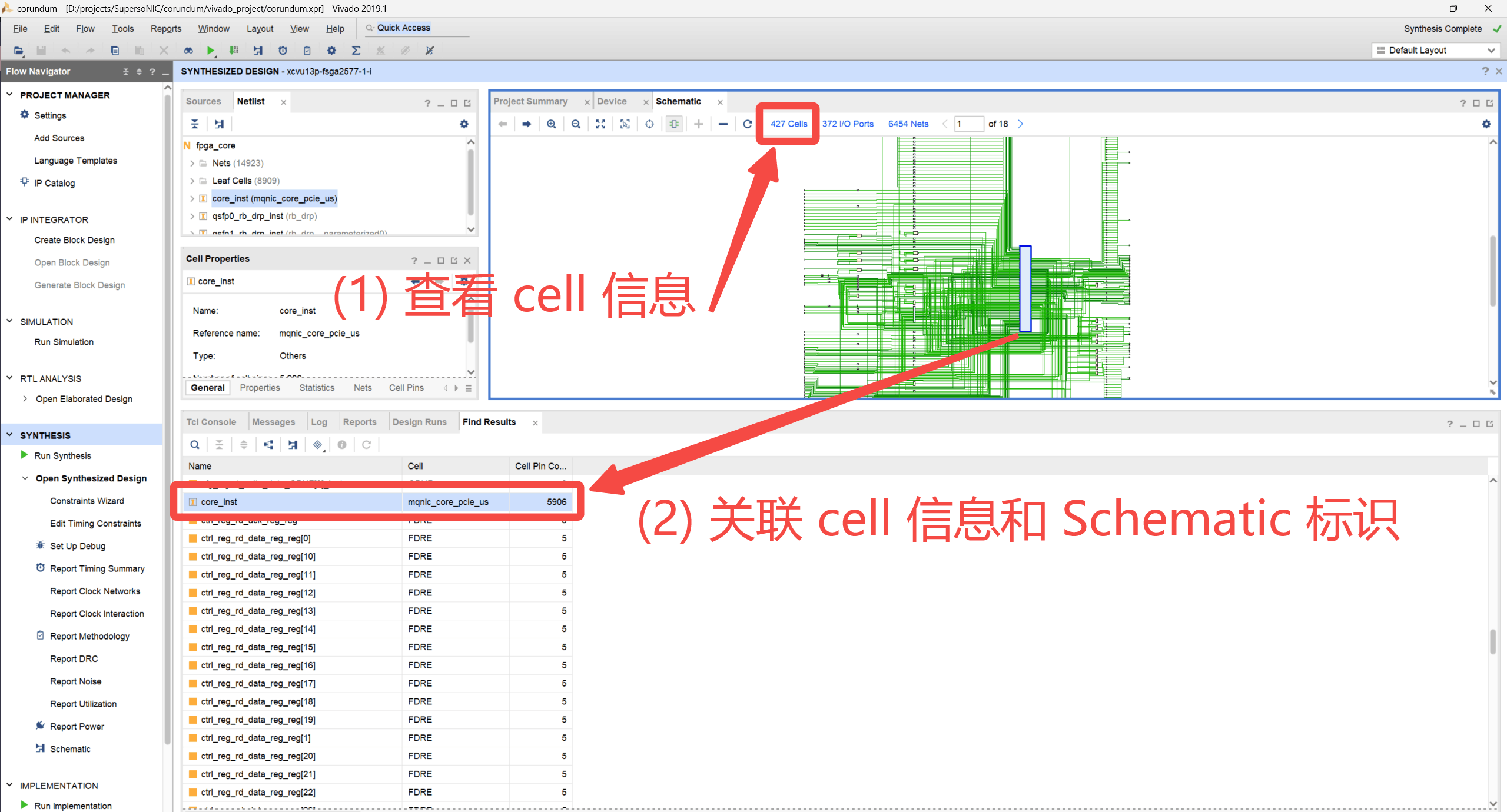Click the schematic view vertical scrollbar

1493,271
